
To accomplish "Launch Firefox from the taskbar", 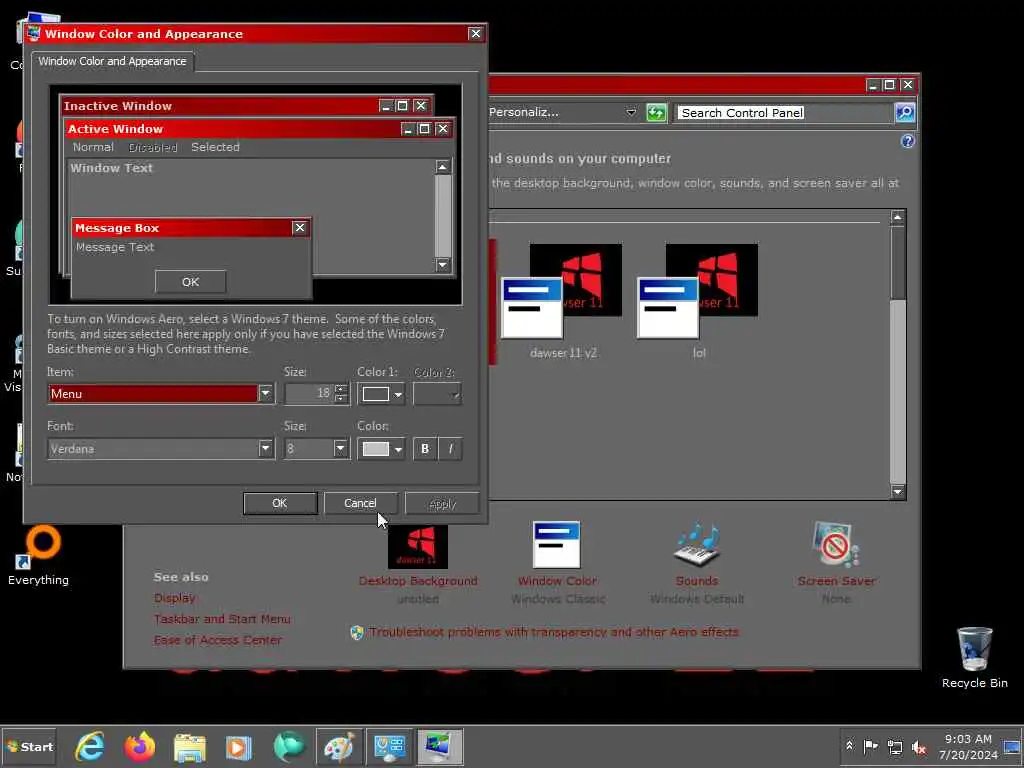I will pos(140,746).
